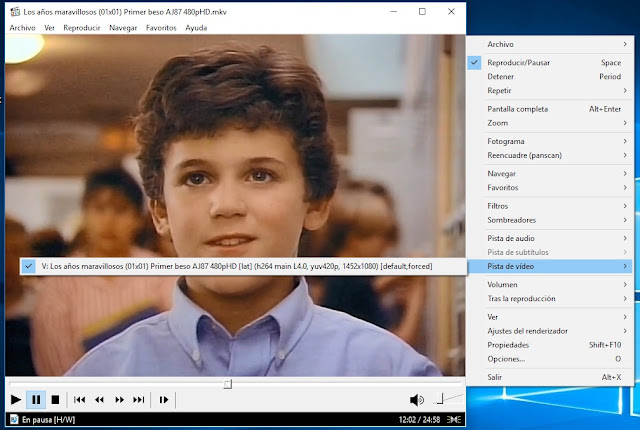This screenshot has width=640, height=430.
Task: Skip to the previous file
Action: (x=80, y=400)
